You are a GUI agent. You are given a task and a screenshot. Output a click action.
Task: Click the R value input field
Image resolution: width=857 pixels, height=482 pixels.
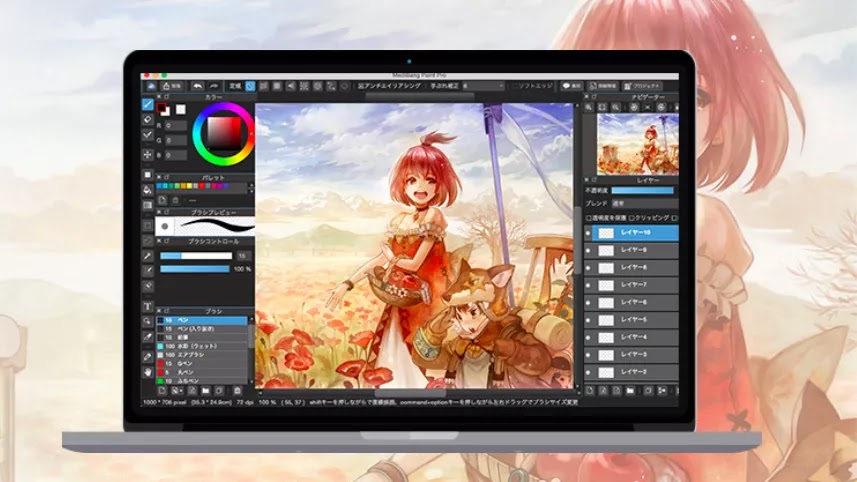(176, 126)
